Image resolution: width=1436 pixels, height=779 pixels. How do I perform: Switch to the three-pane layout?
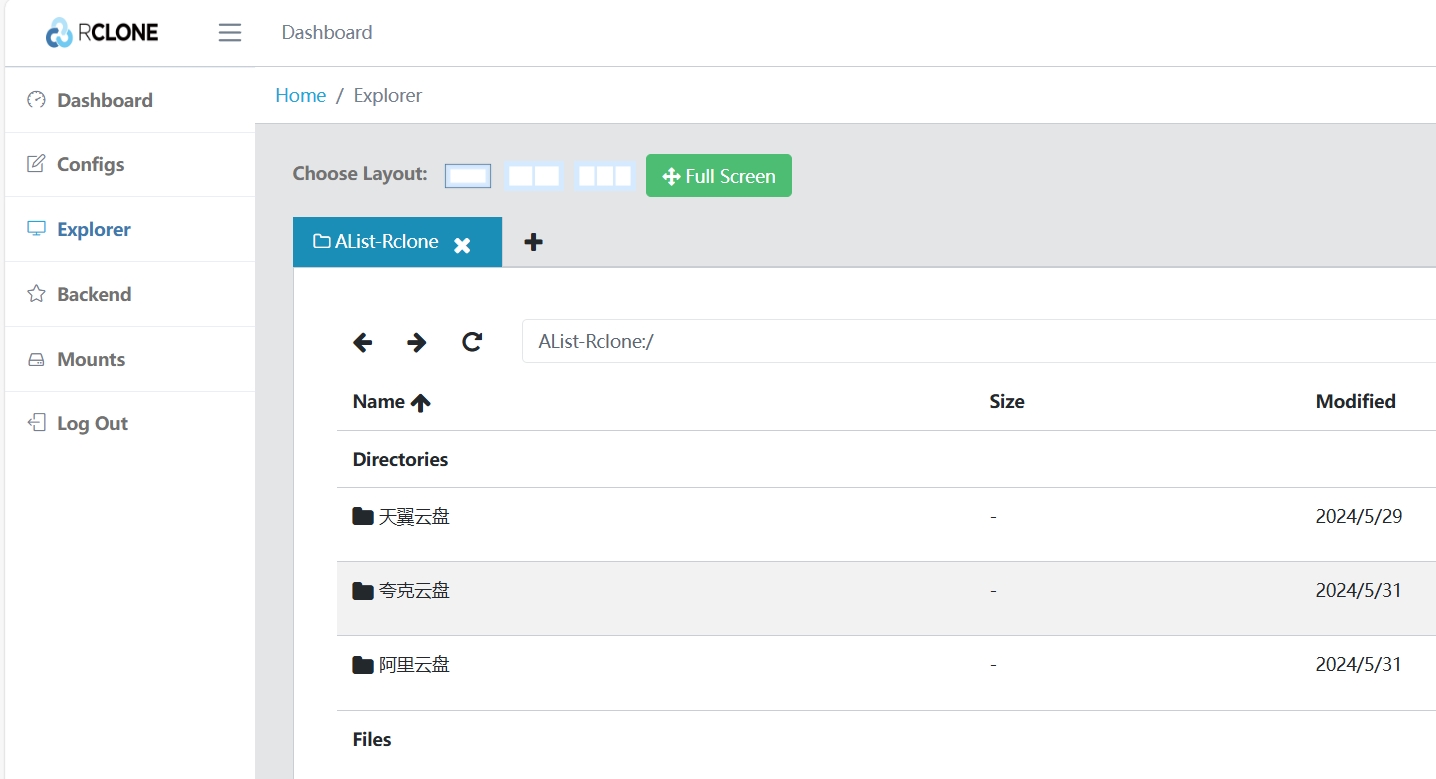click(605, 176)
